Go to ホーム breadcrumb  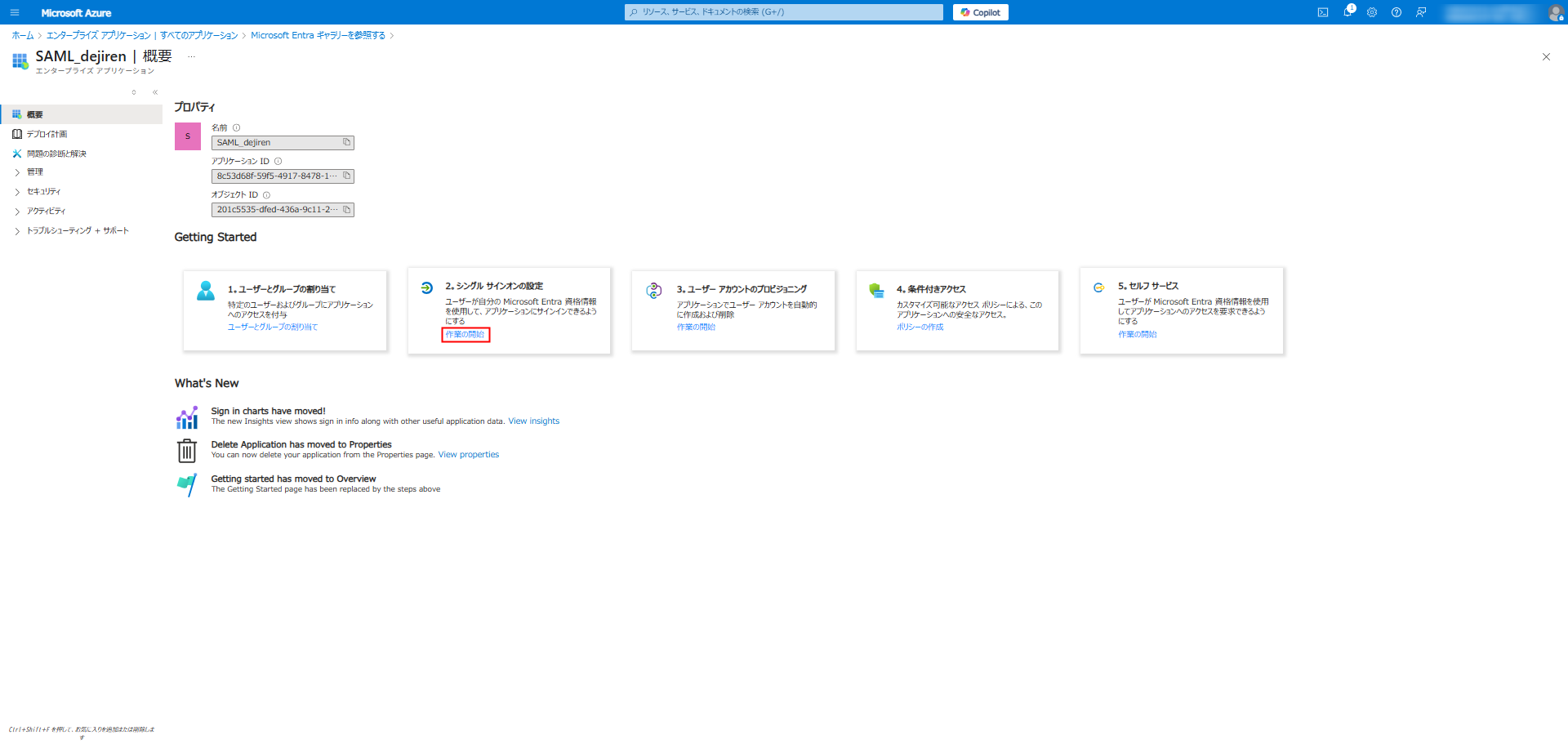click(x=23, y=35)
